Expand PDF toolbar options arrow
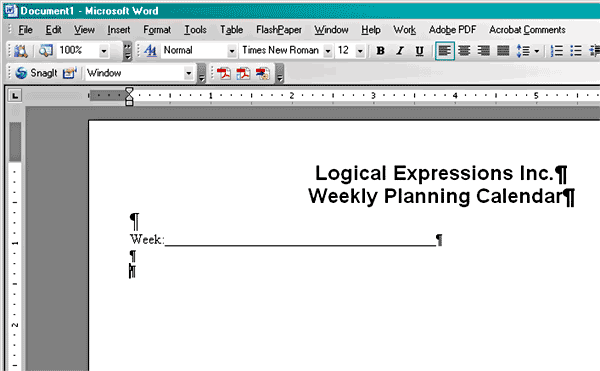 (x=280, y=73)
